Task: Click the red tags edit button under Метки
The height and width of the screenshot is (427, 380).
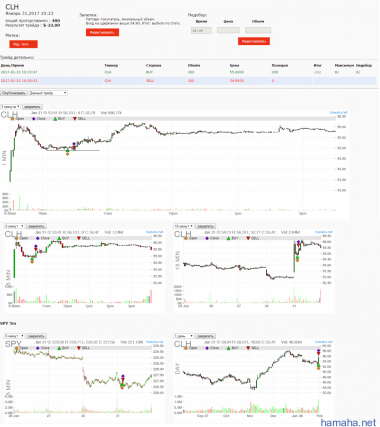Action: (23, 44)
